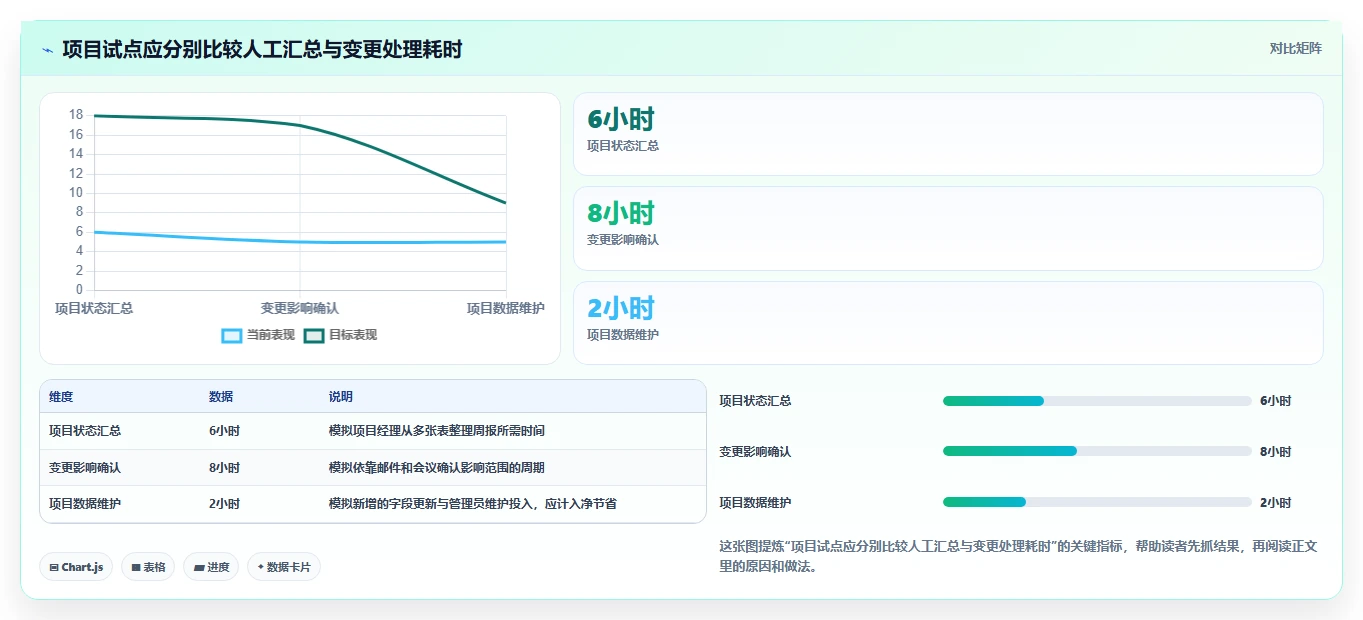Screen dimensions: 1363x620
Task: Click the 说明 column header
Action: tap(341, 397)
